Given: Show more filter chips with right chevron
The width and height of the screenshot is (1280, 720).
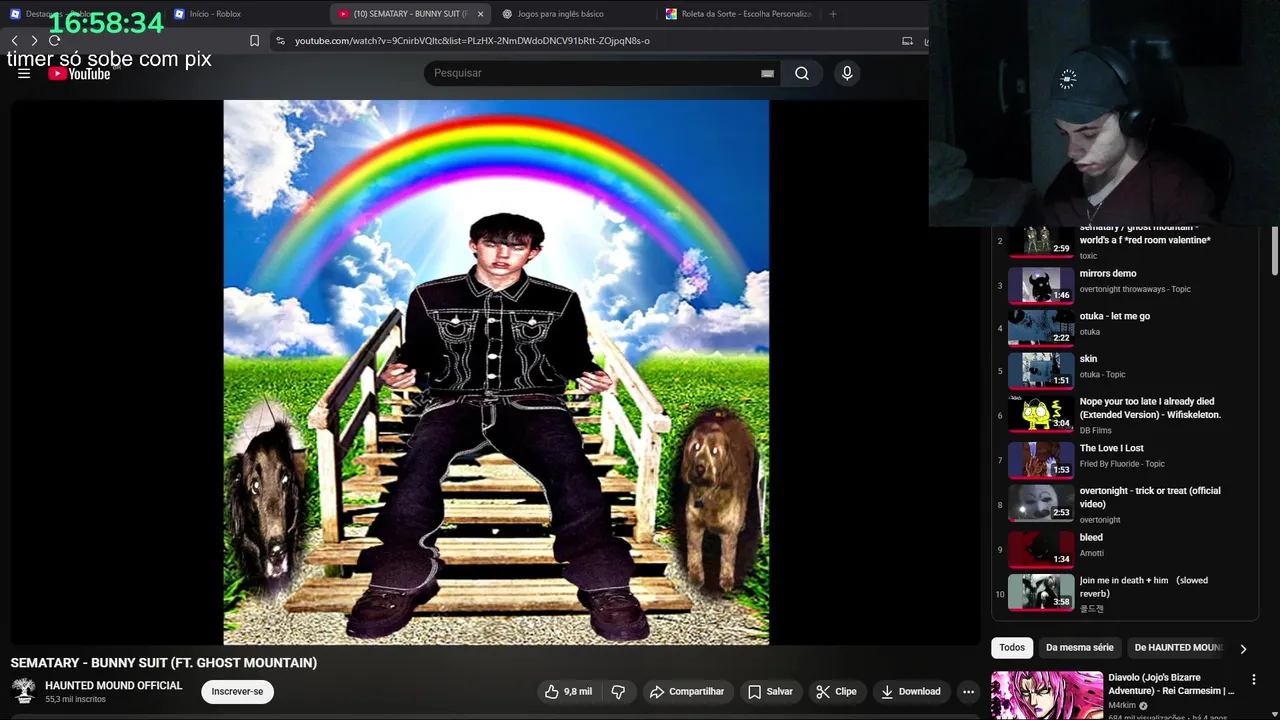Looking at the screenshot, I should 1243,649.
